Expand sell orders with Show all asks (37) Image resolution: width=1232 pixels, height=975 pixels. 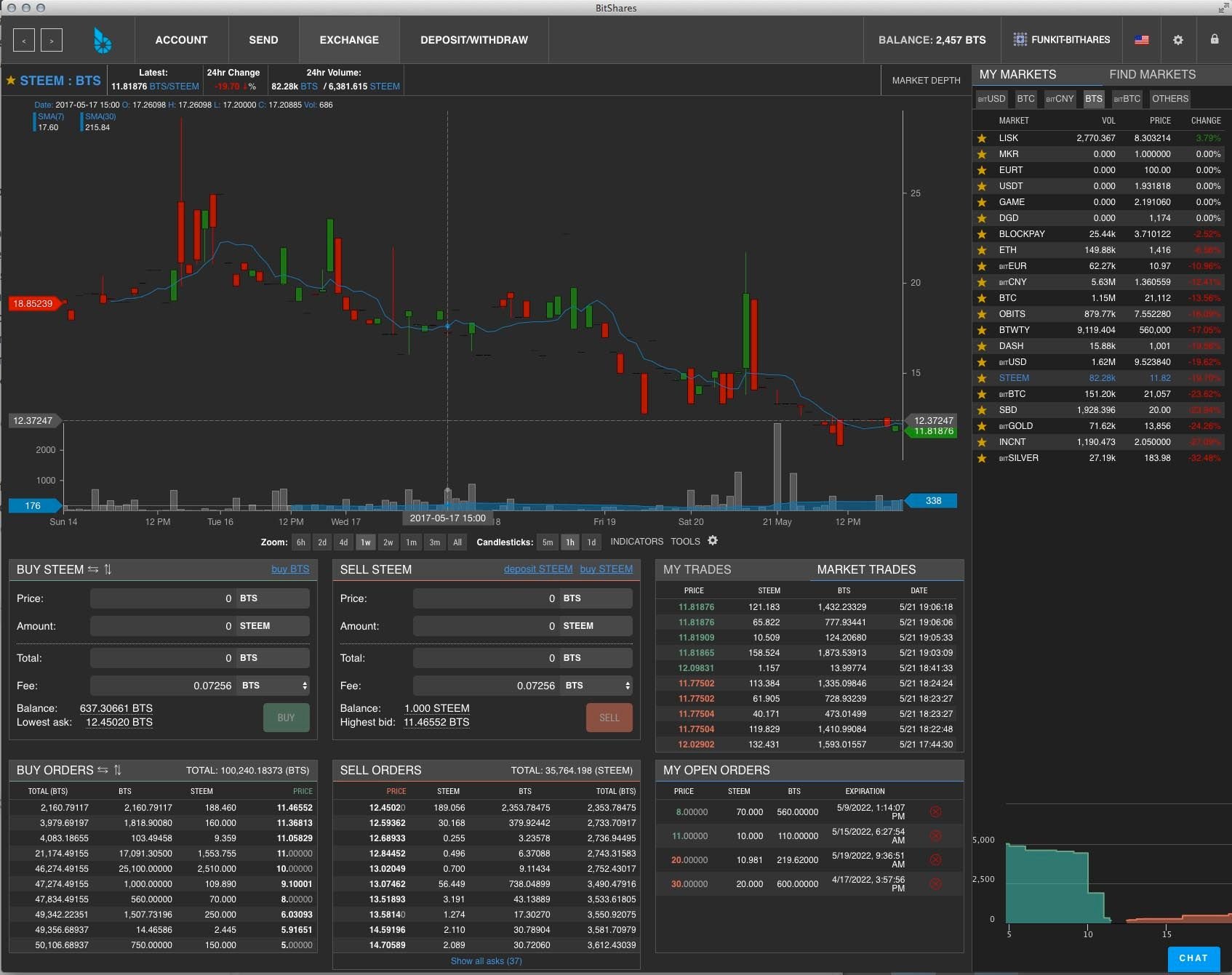[486, 961]
